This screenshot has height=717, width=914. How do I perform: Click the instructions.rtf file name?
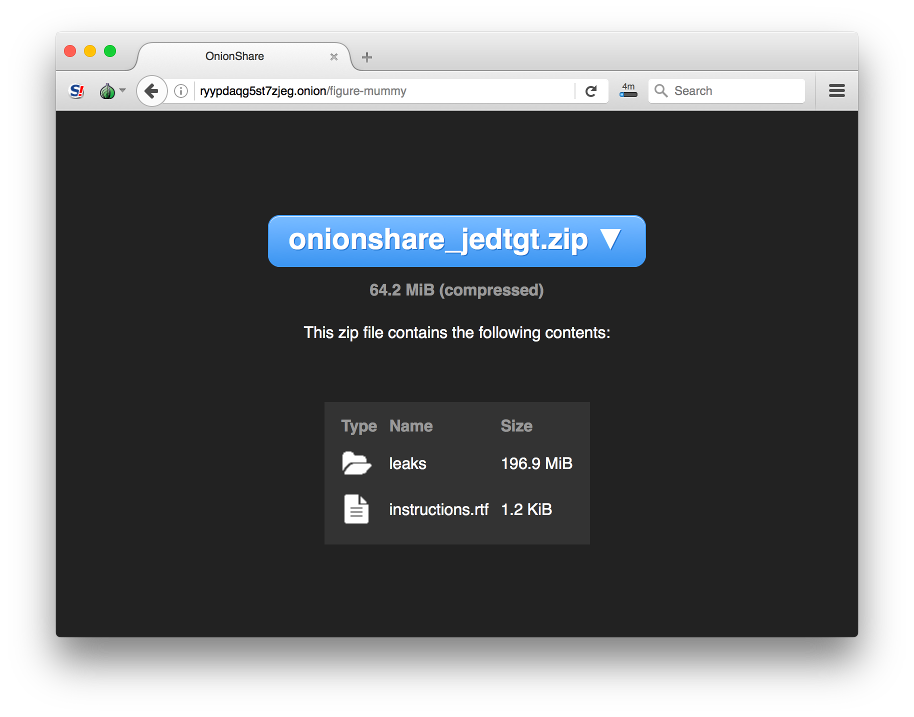438,509
